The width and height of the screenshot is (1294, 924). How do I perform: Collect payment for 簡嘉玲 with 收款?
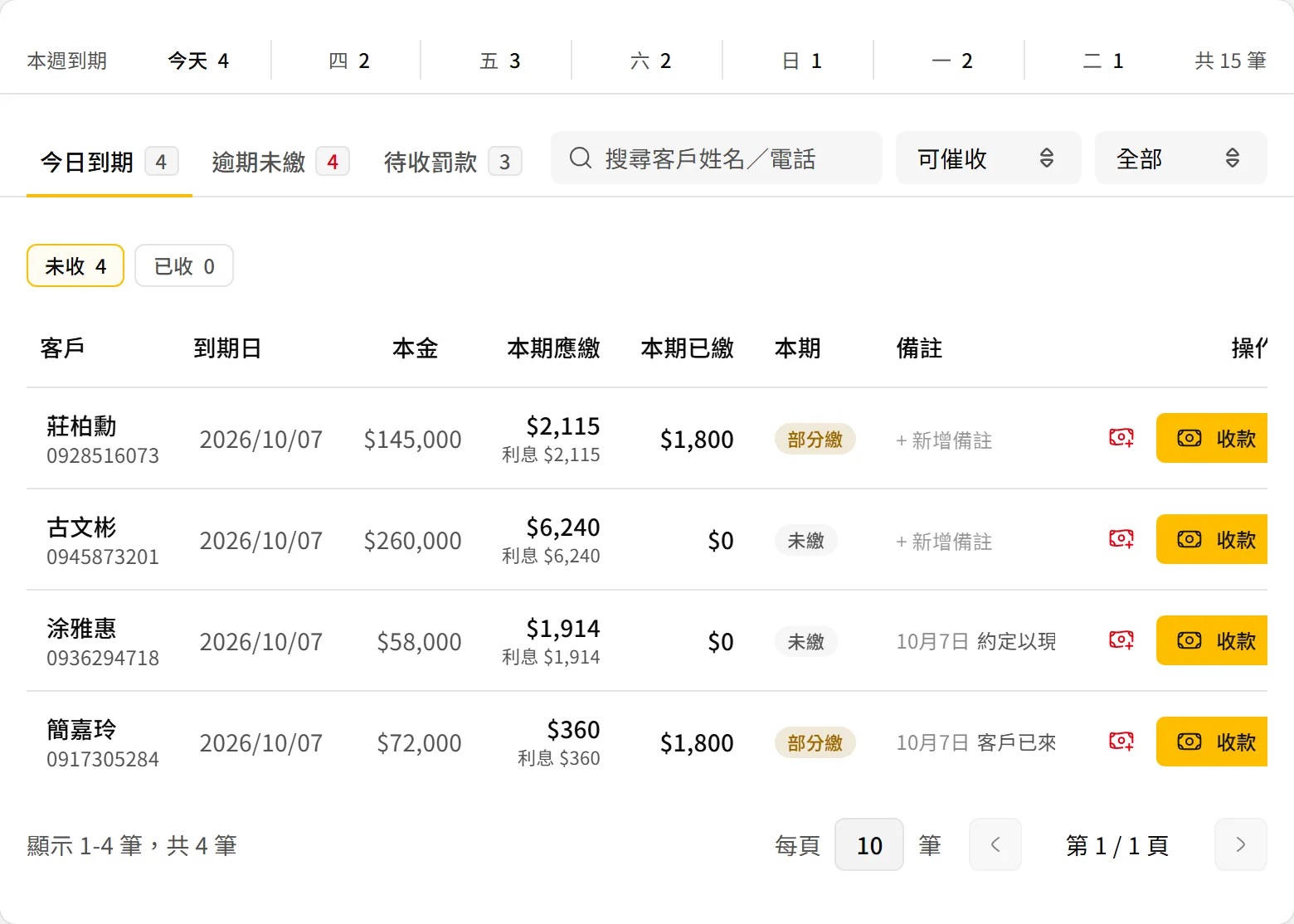1212,742
